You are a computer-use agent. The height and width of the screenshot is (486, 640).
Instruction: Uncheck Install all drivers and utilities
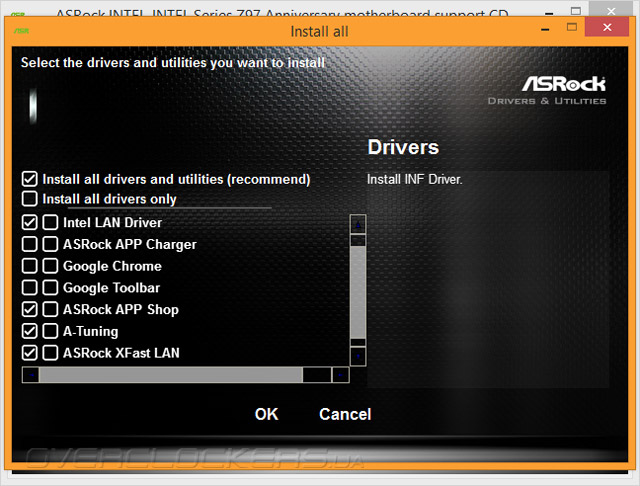(x=30, y=179)
